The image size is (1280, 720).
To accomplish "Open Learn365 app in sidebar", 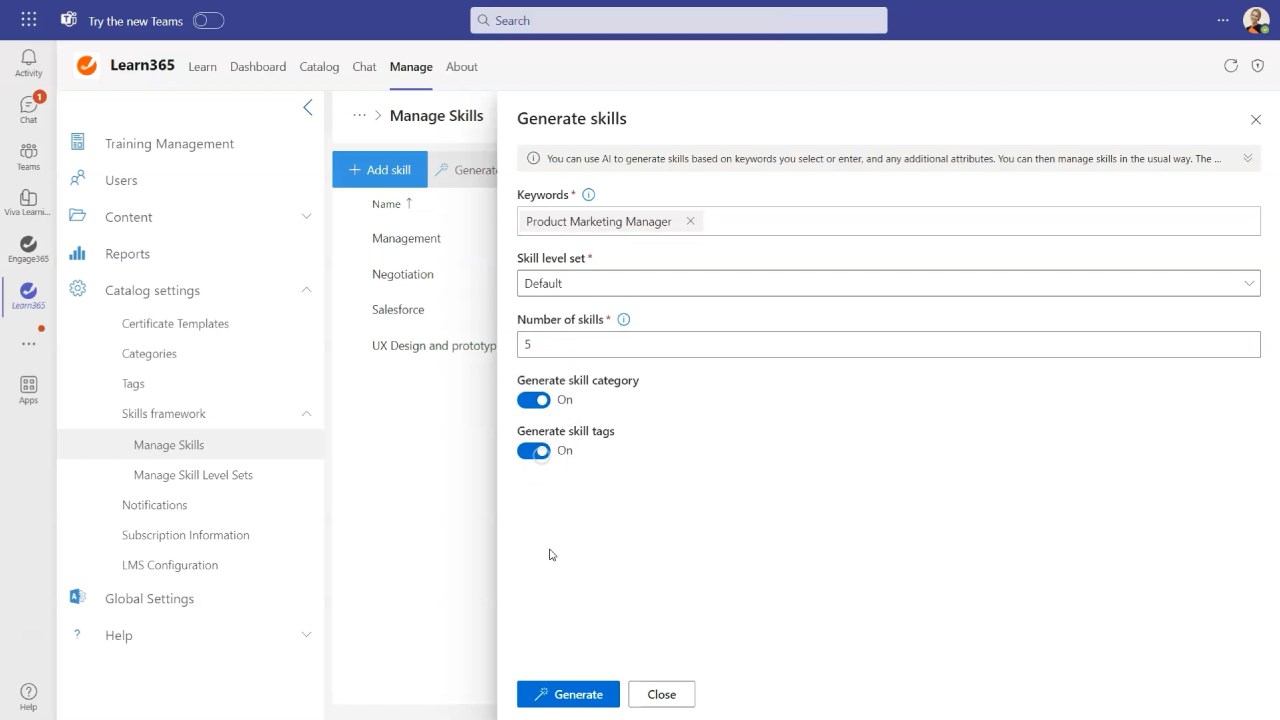I will tap(28, 295).
